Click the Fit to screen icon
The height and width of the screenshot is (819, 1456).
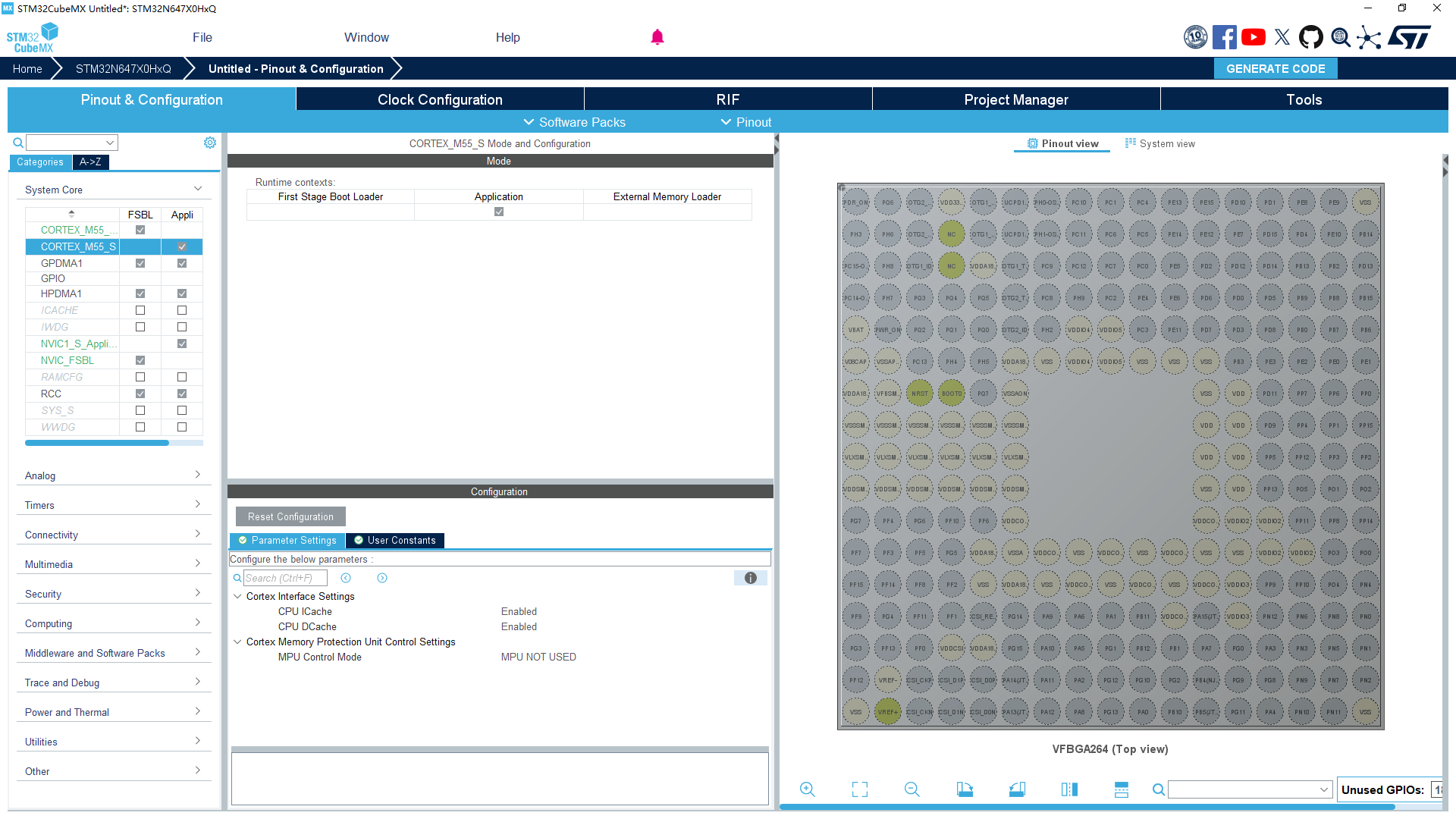point(860,789)
